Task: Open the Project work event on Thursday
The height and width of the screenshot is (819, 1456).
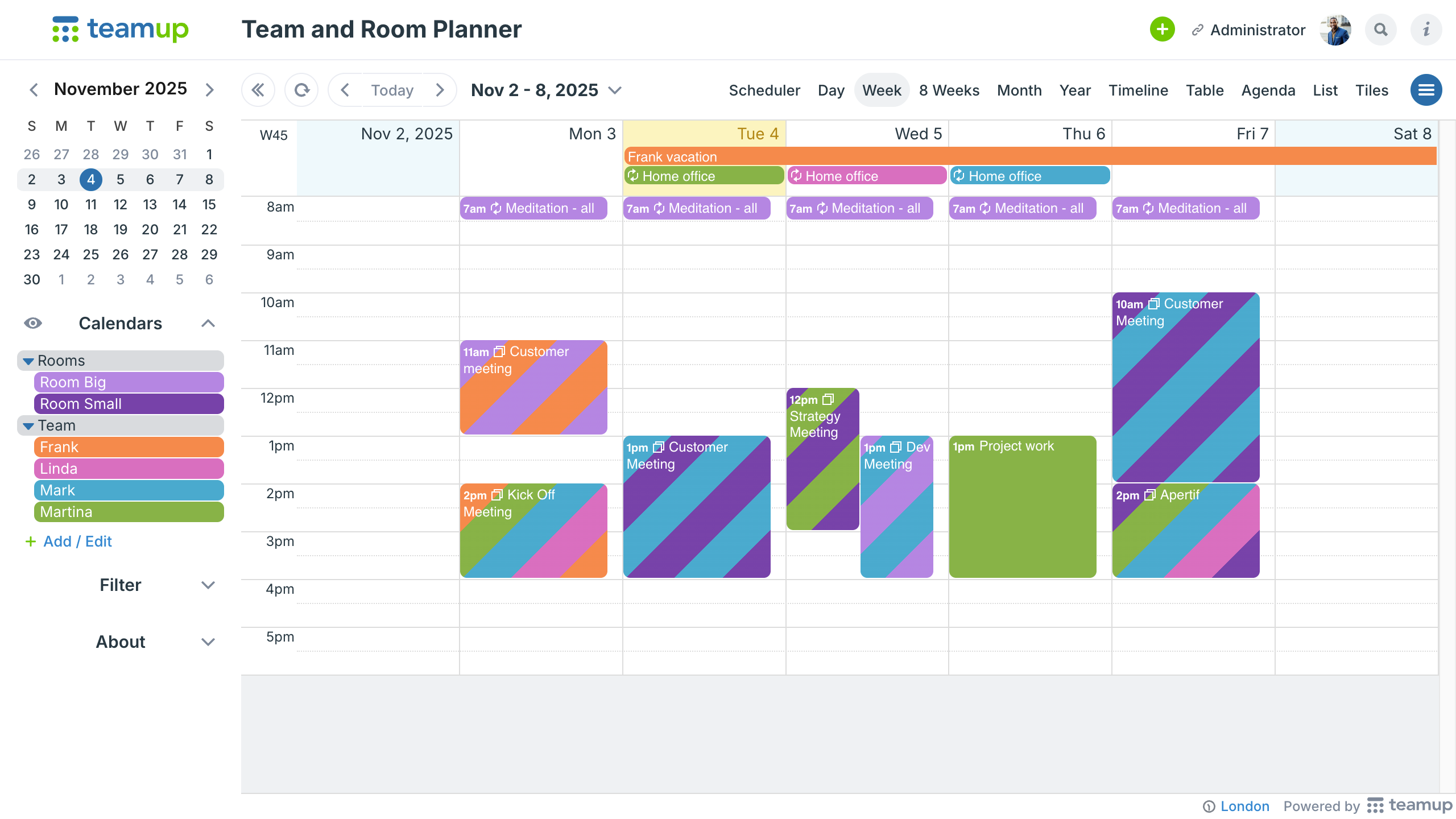Action: [1022, 506]
